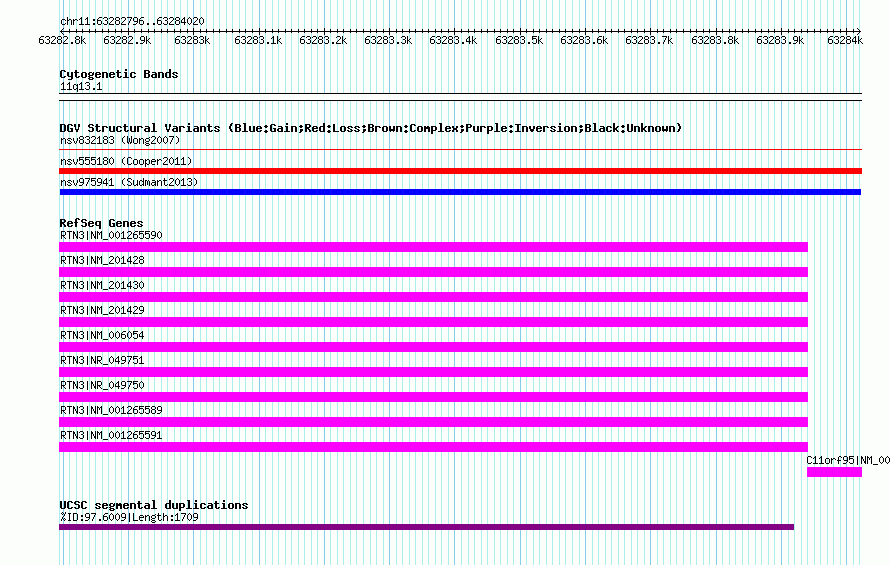Click the RTN3|NM_001265589 label

click(111, 410)
